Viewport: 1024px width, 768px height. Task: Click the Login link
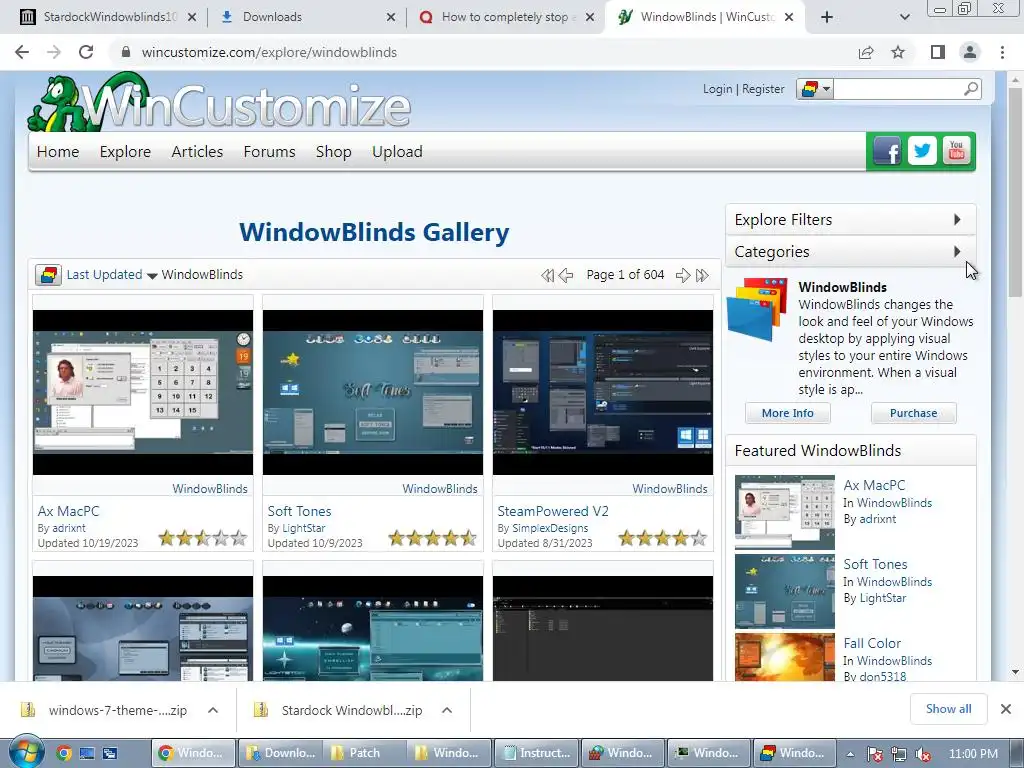click(x=717, y=89)
